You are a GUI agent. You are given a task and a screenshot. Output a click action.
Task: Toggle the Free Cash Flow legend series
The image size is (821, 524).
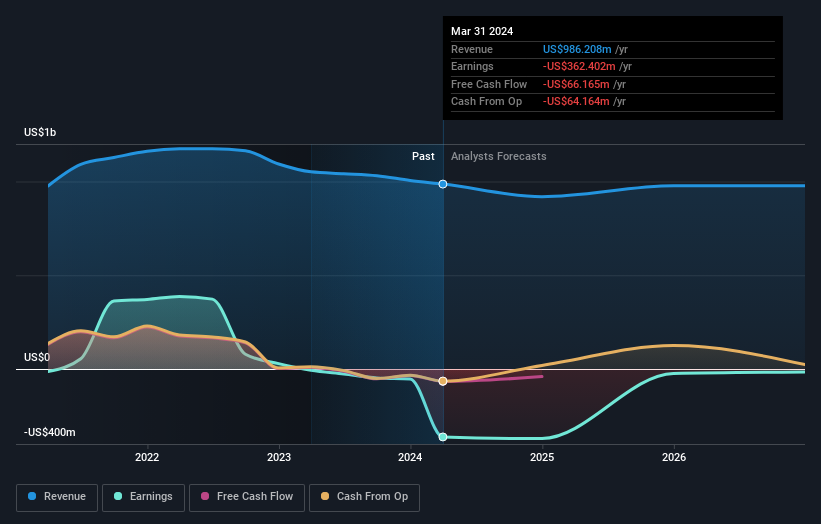(x=247, y=497)
